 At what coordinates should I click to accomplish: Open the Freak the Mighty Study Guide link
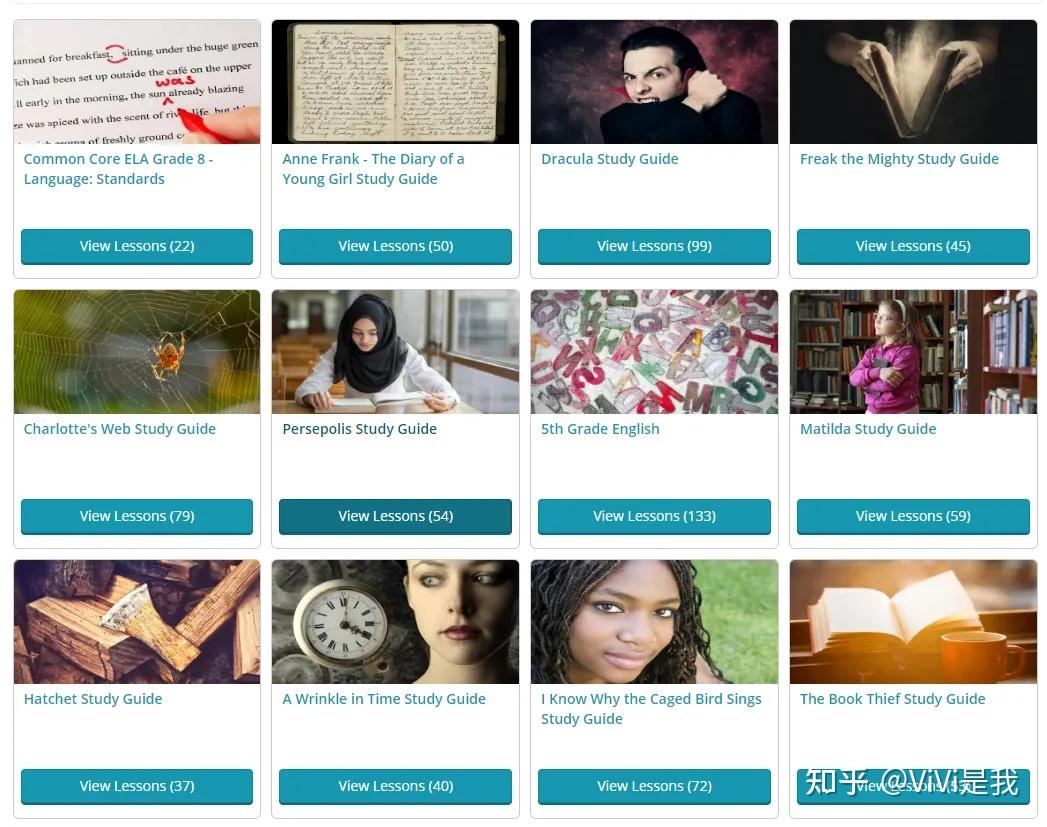(x=899, y=159)
